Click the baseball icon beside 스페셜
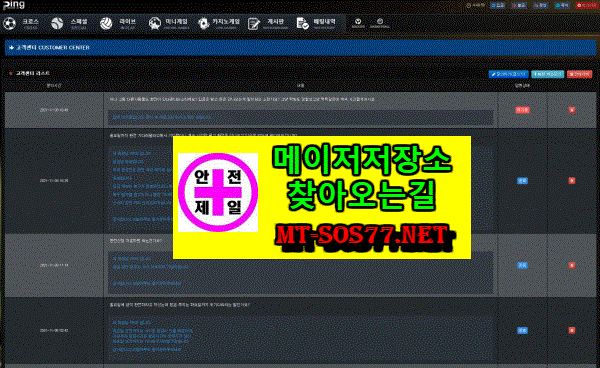600x368 pixels. click(x=57, y=24)
